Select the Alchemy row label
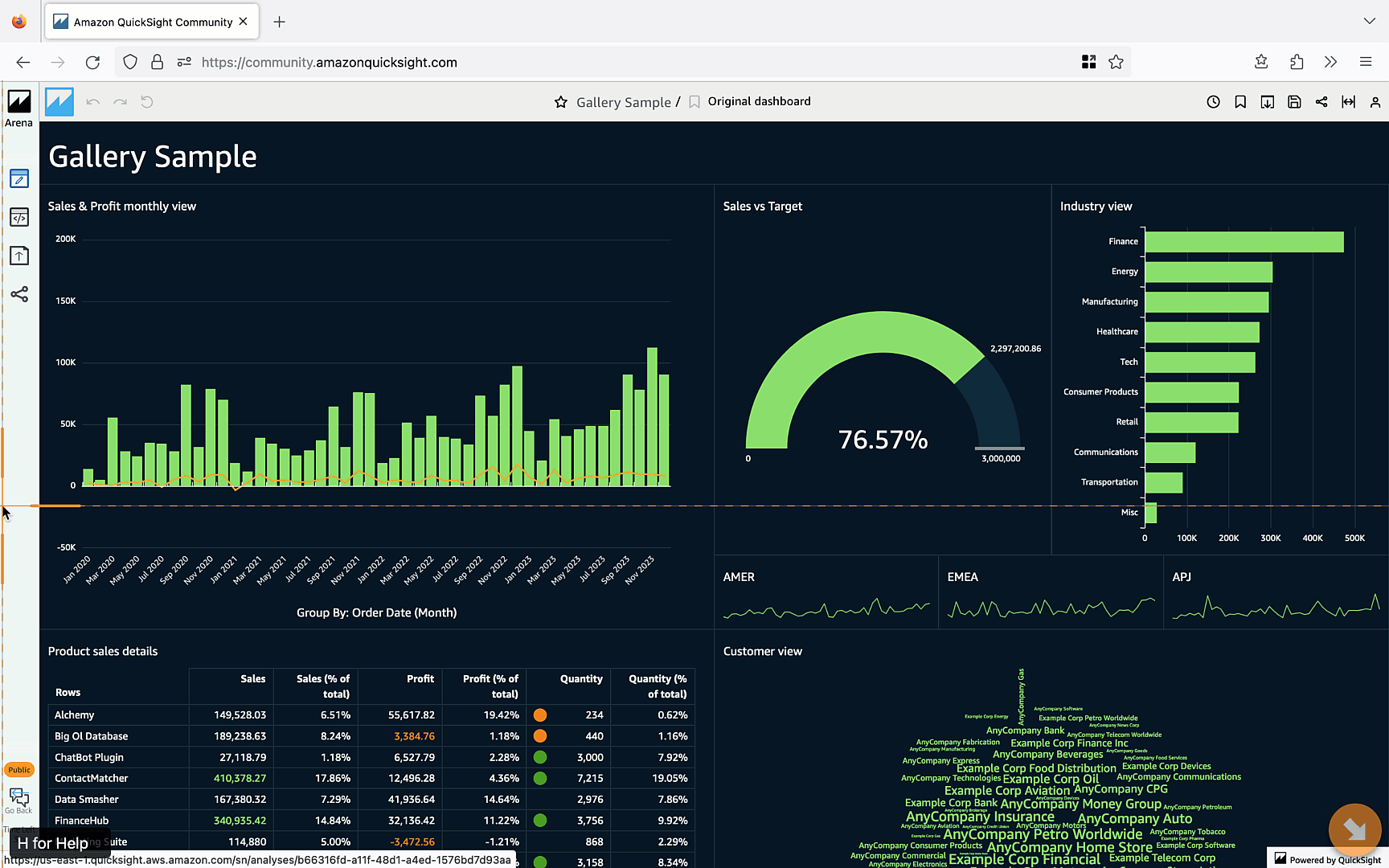 pyautogui.click(x=75, y=715)
